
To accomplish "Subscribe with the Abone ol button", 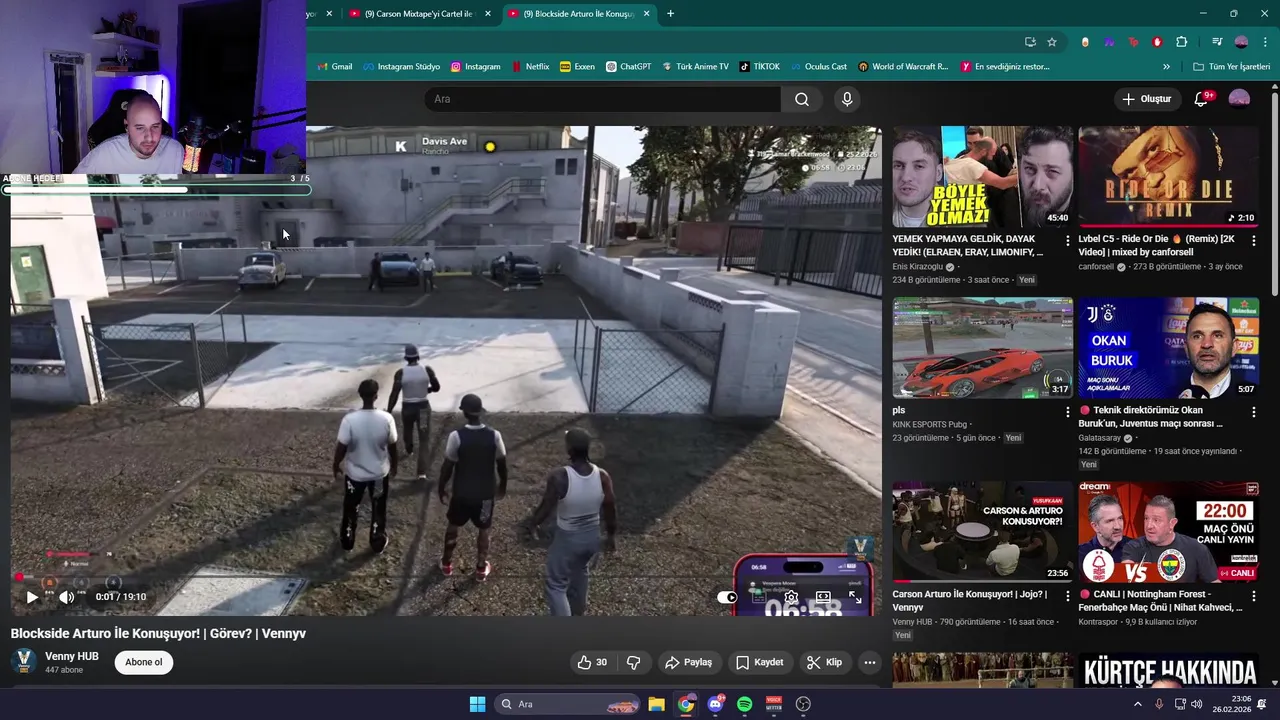I will [x=144, y=662].
